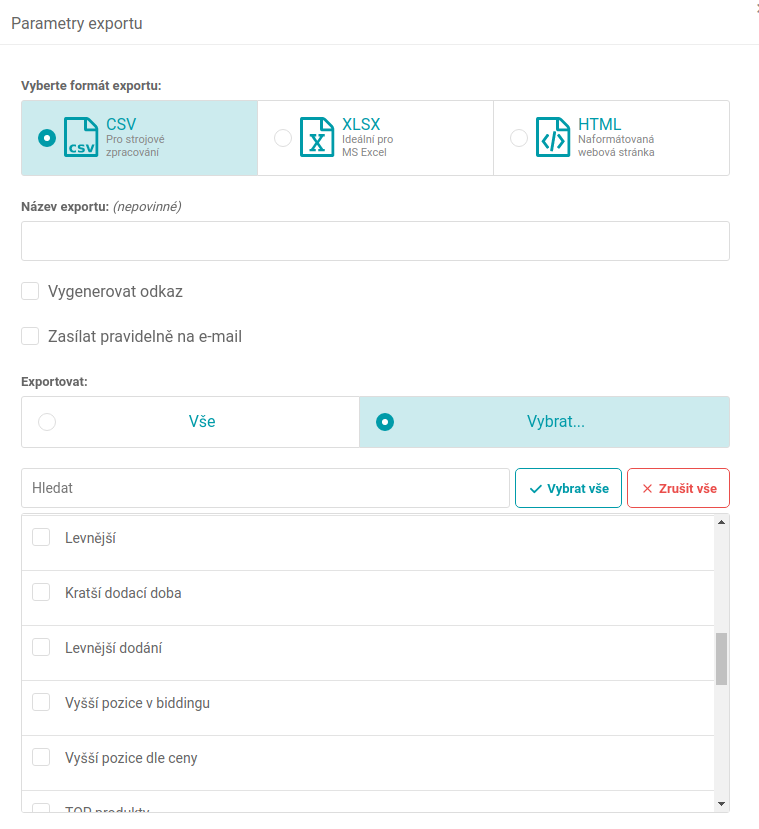Check the Levnější list item
Screen dimensions: 759x829
click(x=41, y=538)
